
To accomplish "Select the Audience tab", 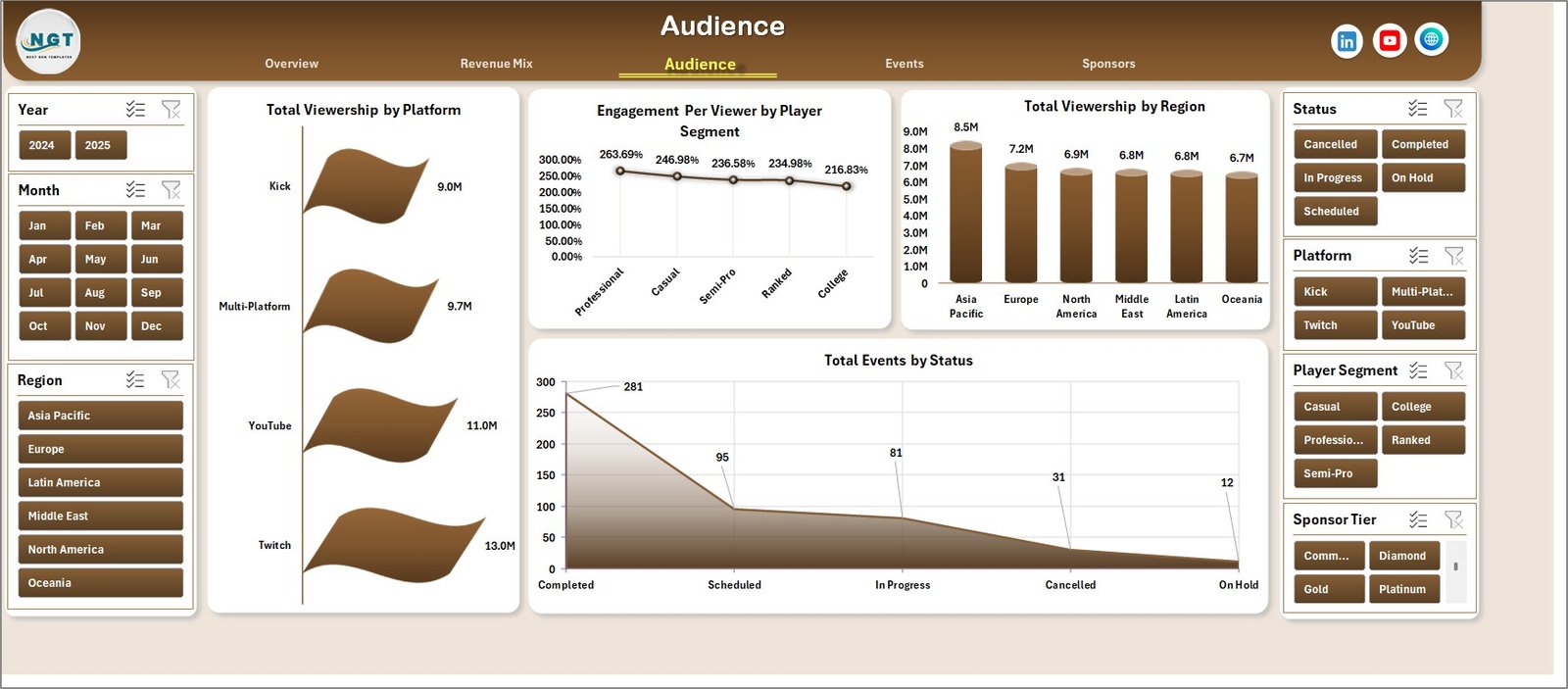I will (x=700, y=65).
